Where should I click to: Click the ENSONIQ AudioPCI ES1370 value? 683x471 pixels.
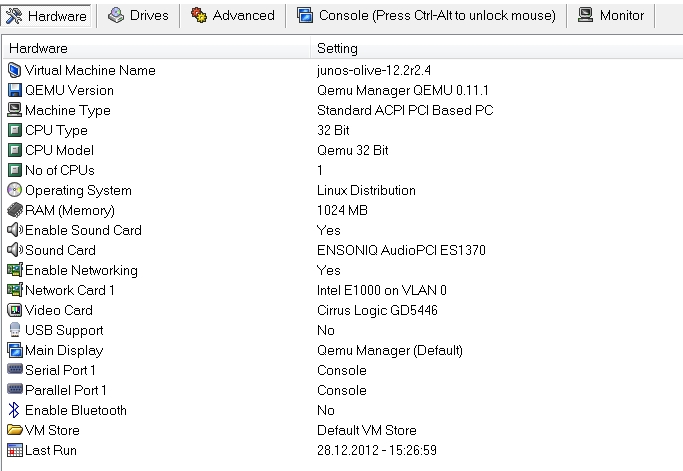(401, 251)
